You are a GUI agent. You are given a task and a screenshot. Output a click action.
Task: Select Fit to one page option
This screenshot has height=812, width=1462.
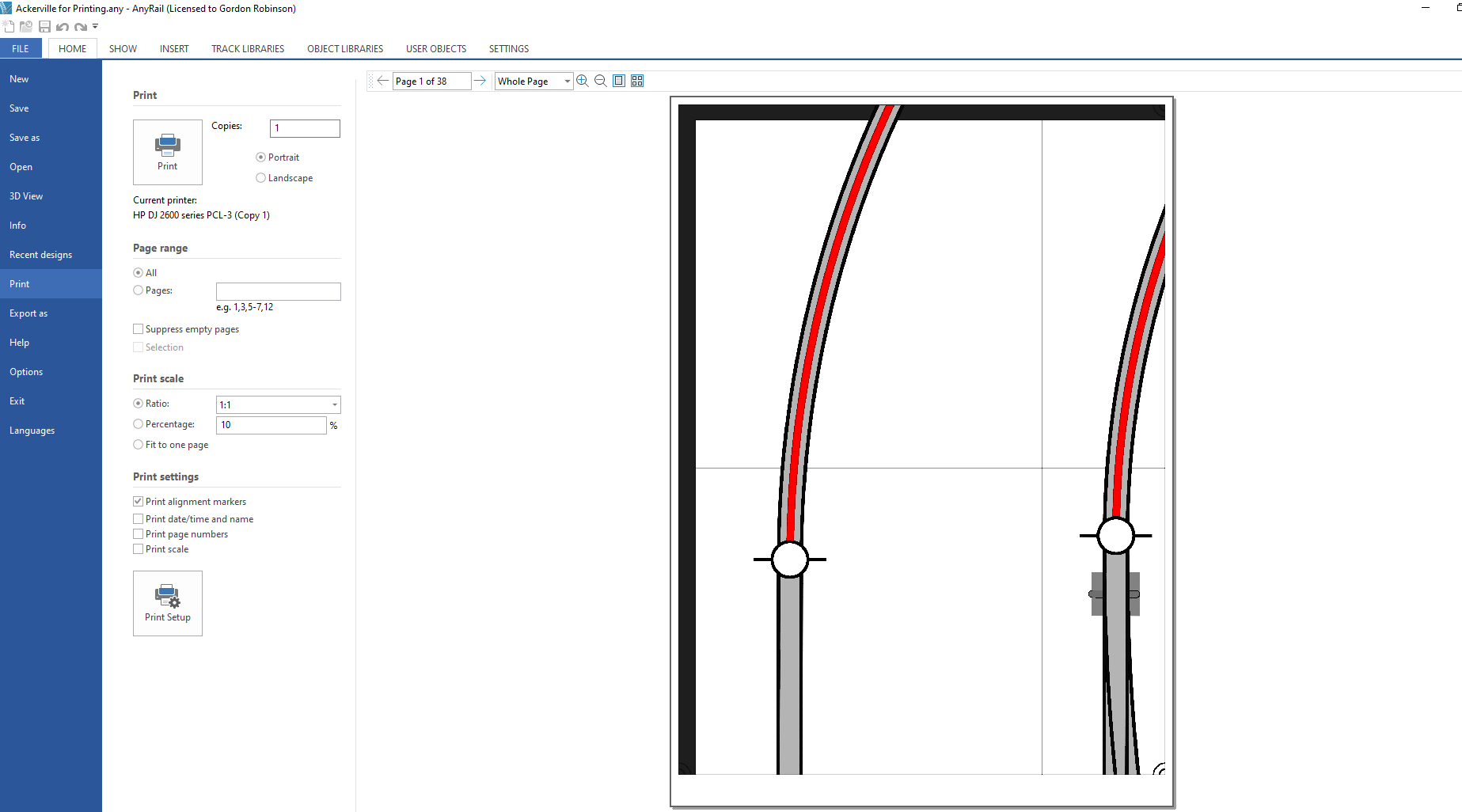[x=139, y=445]
